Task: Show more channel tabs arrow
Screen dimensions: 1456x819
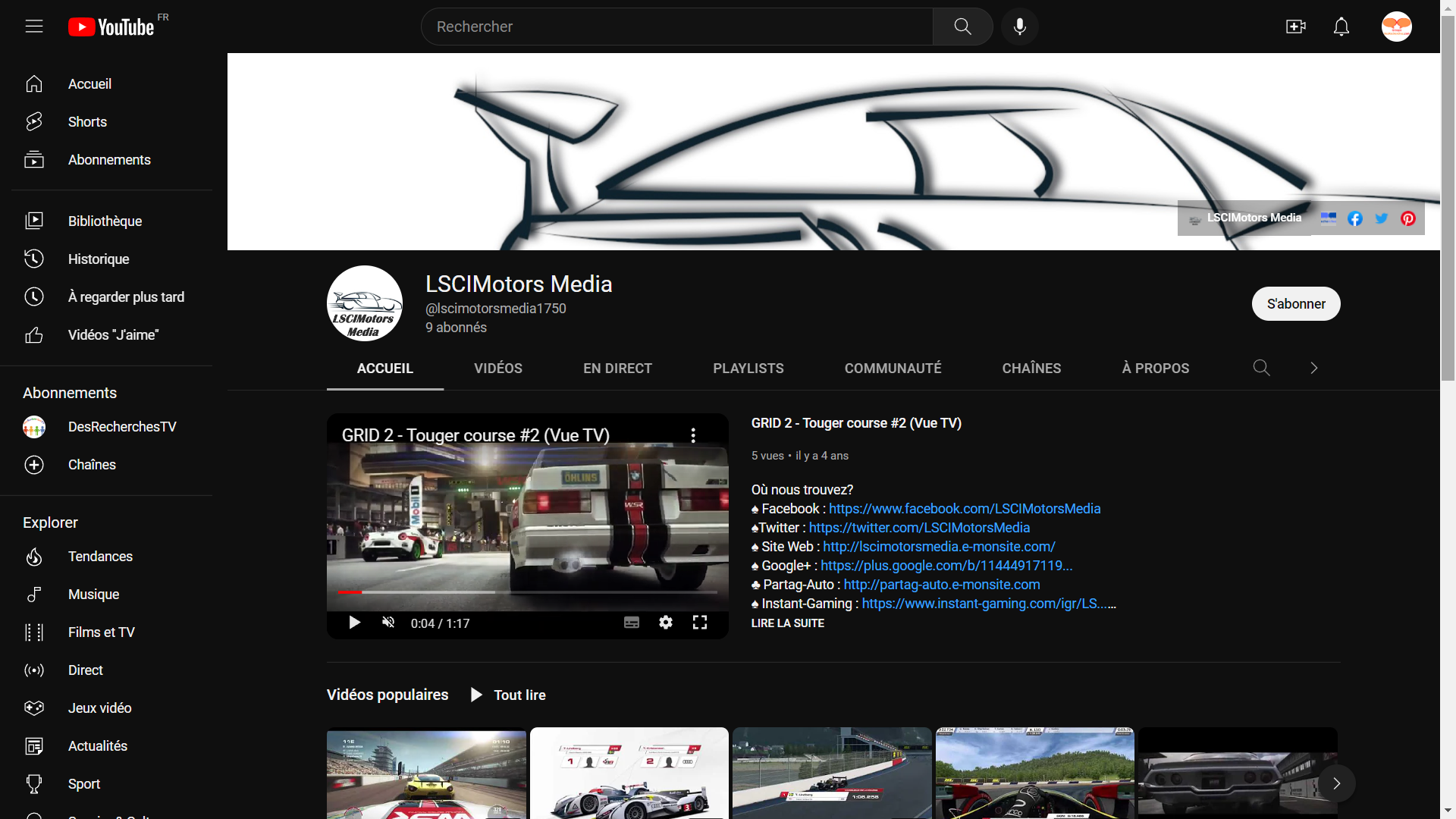Action: point(1314,368)
